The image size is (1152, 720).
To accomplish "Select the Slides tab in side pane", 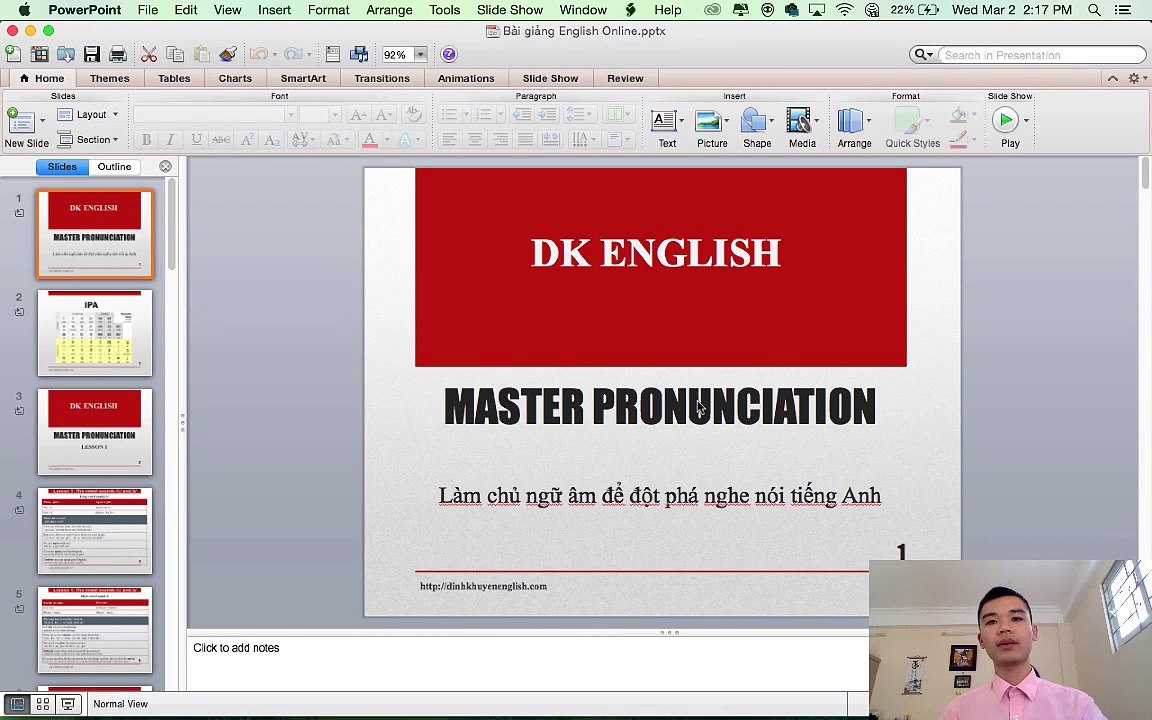I will pyautogui.click(x=62, y=167).
